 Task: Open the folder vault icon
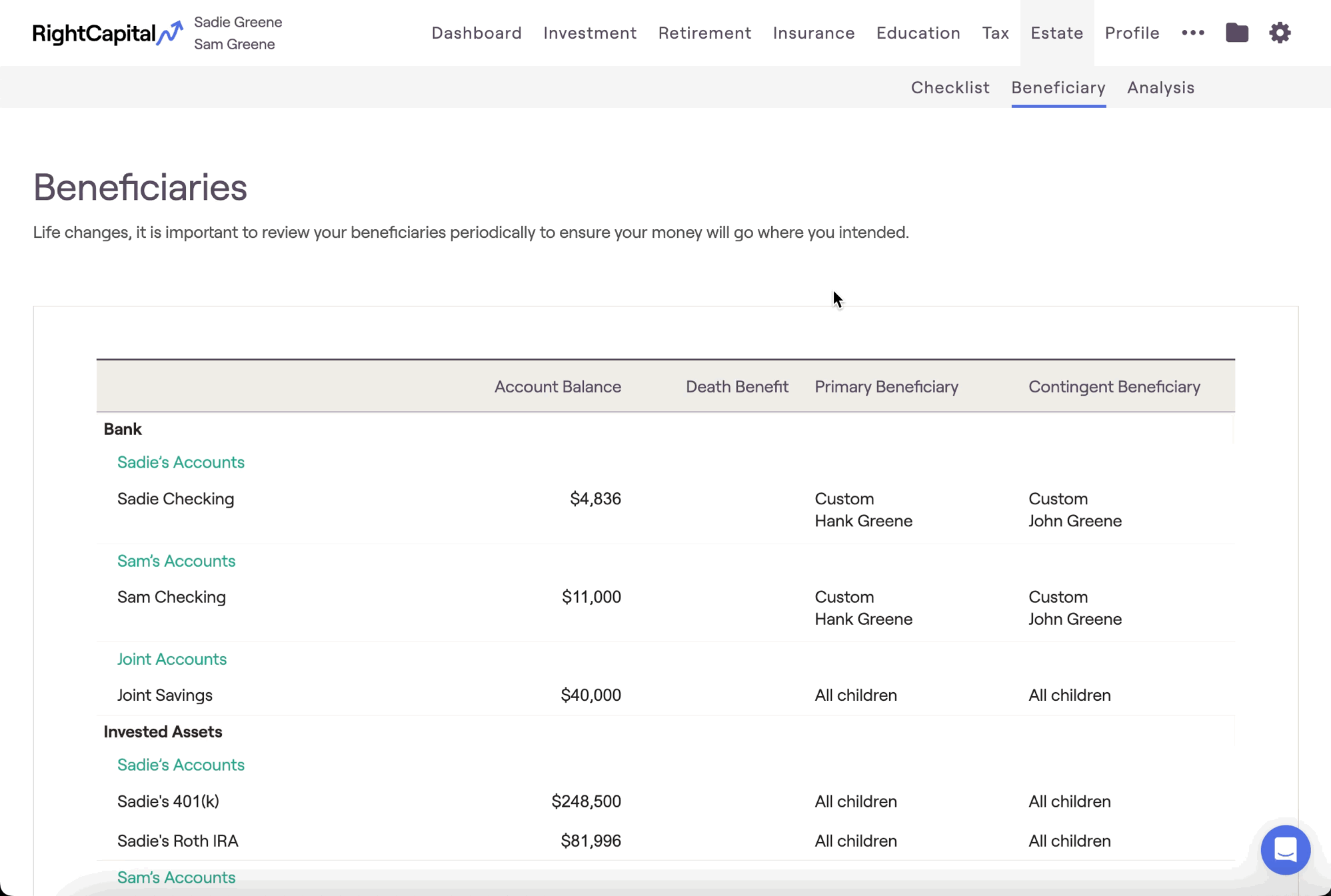(1236, 33)
